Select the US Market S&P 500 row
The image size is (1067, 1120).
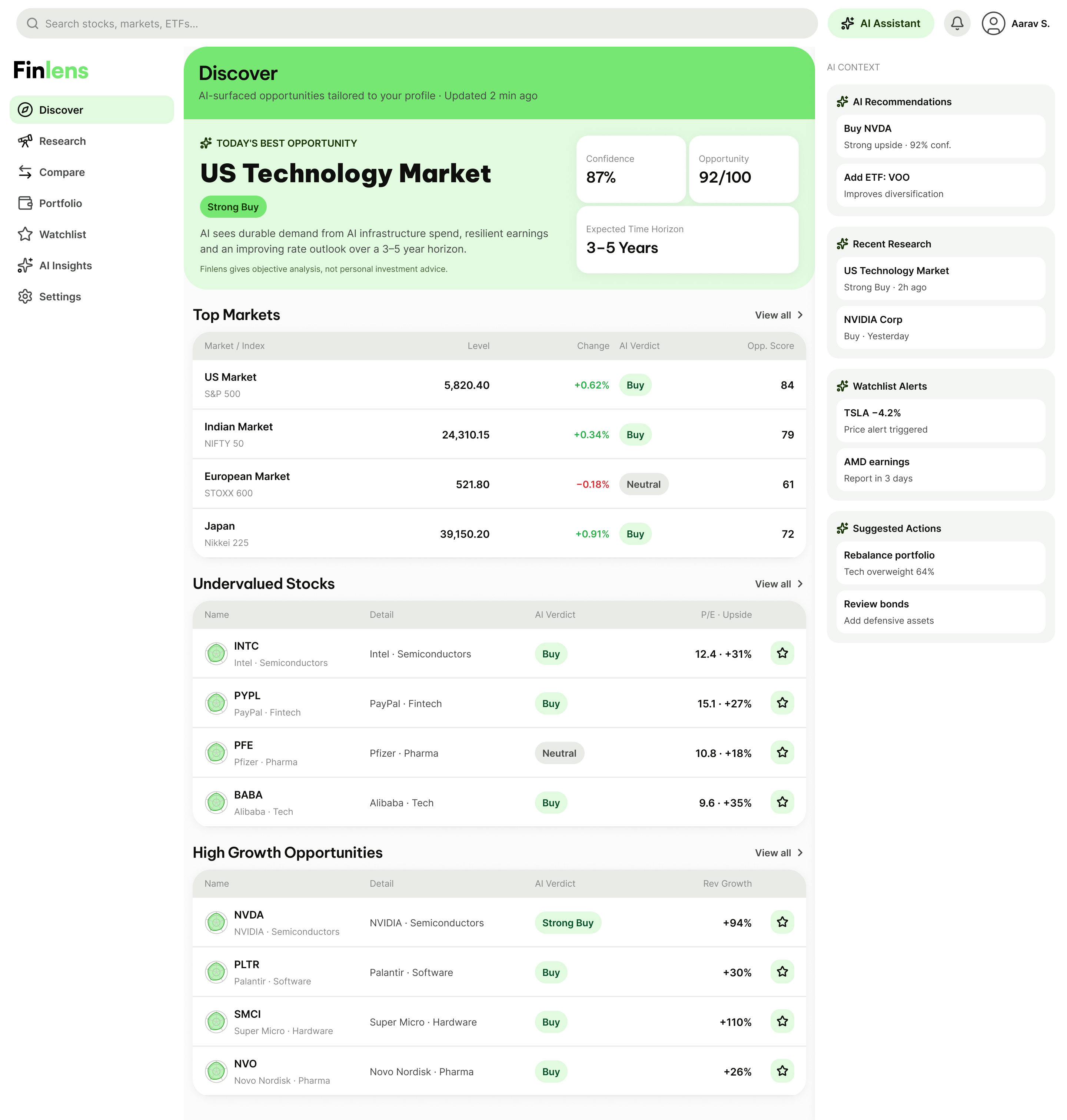click(x=499, y=385)
